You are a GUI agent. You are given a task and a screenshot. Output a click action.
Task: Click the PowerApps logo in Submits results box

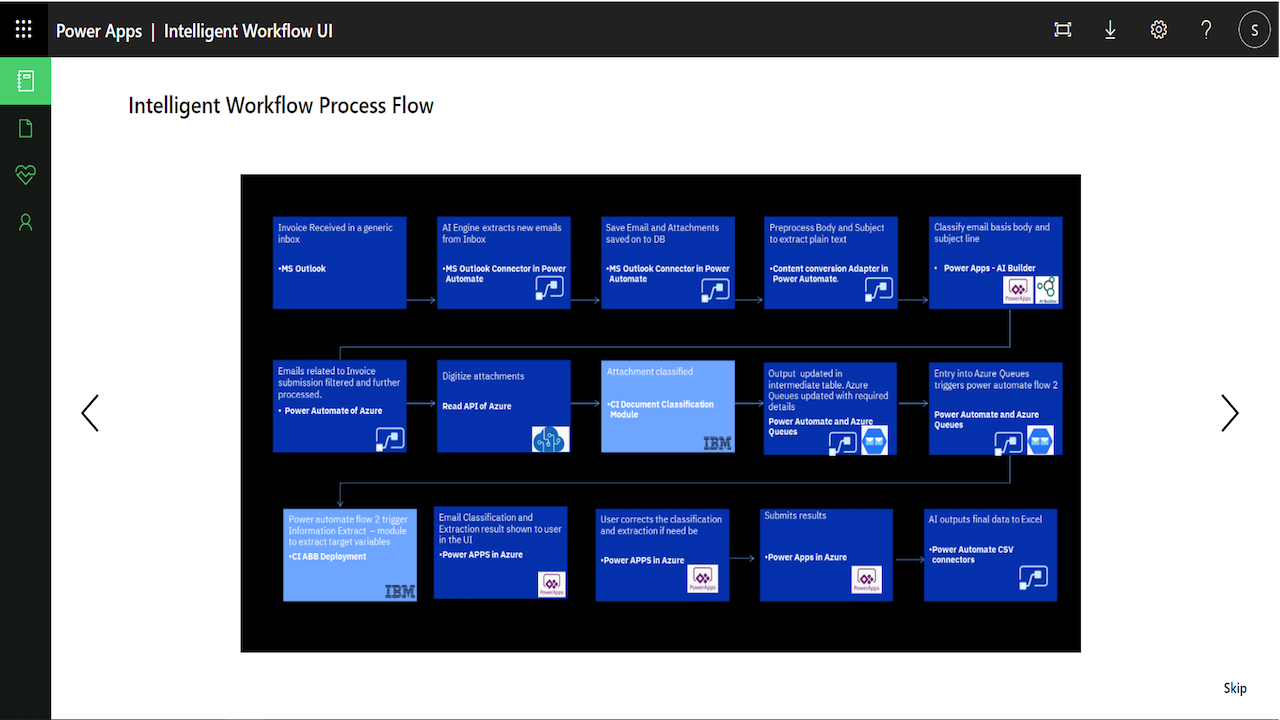865,580
